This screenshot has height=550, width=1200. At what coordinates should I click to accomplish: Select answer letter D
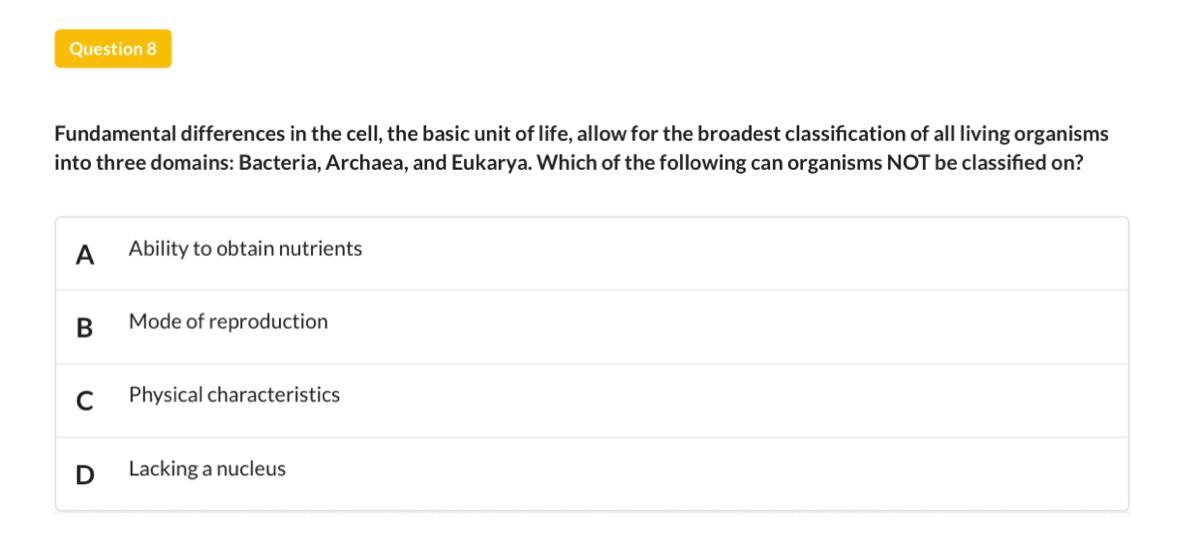[x=85, y=474]
